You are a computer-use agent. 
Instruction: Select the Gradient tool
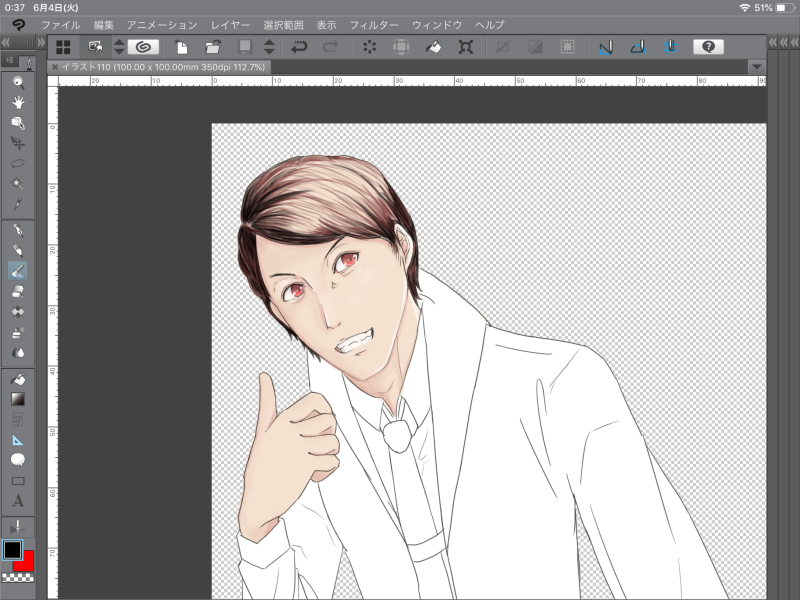pos(17,399)
